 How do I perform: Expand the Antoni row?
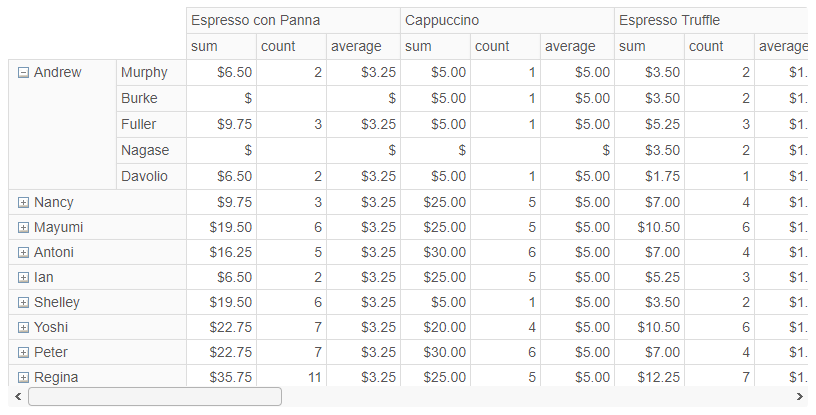(23, 252)
